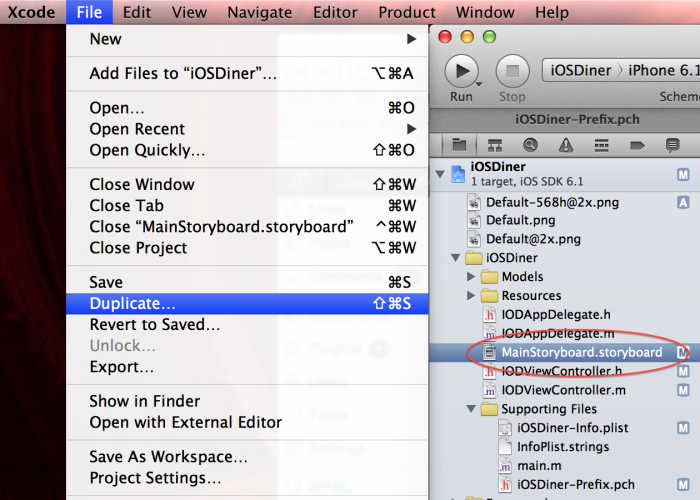Click the iOSDiner-Prefix.pch file icon in tree
Image resolution: width=700 pixels, height=500 pixels.
505,484
